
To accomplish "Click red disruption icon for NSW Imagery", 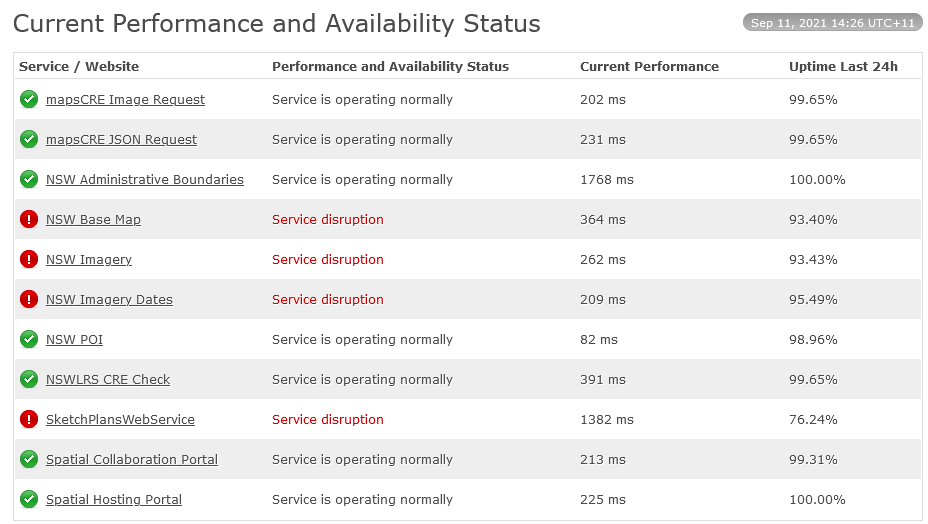I will pyautogui.click(x=28, y=259).
